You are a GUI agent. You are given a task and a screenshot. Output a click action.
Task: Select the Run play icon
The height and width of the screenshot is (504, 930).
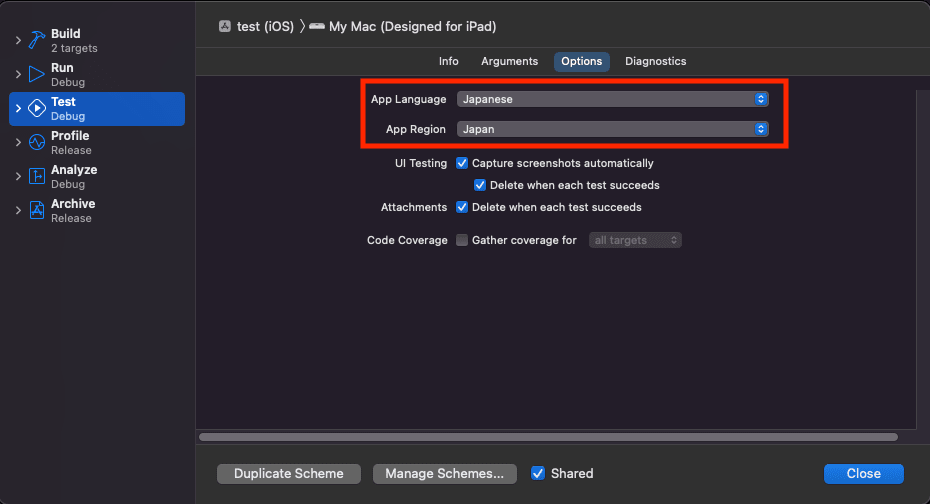point(37,74)
